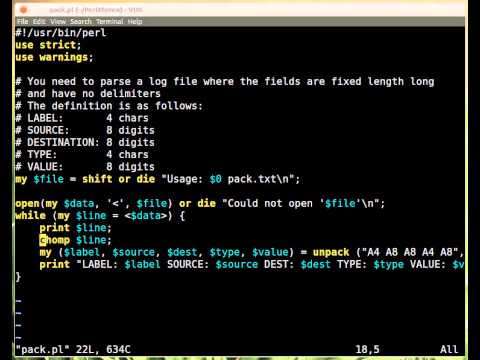480x360 pixels.
Task: Click the 'chomp $line;' statement
Action: click(x=75, y=240)
